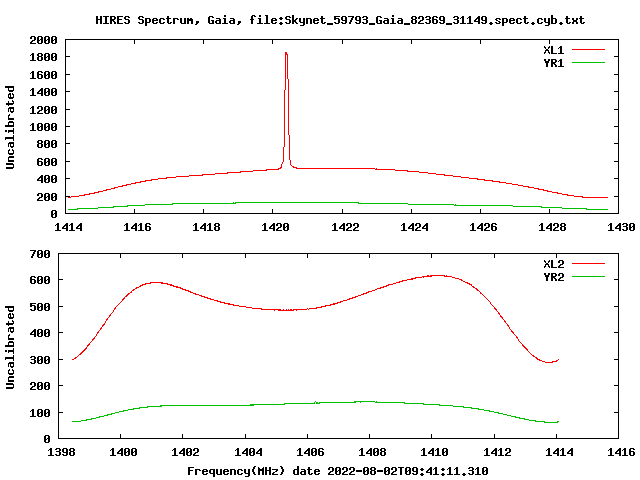The width and height of the screenshot is (640, 480).
Task: Click the 1398 tick label on bottom plot
Action: [x=61, y=452]
